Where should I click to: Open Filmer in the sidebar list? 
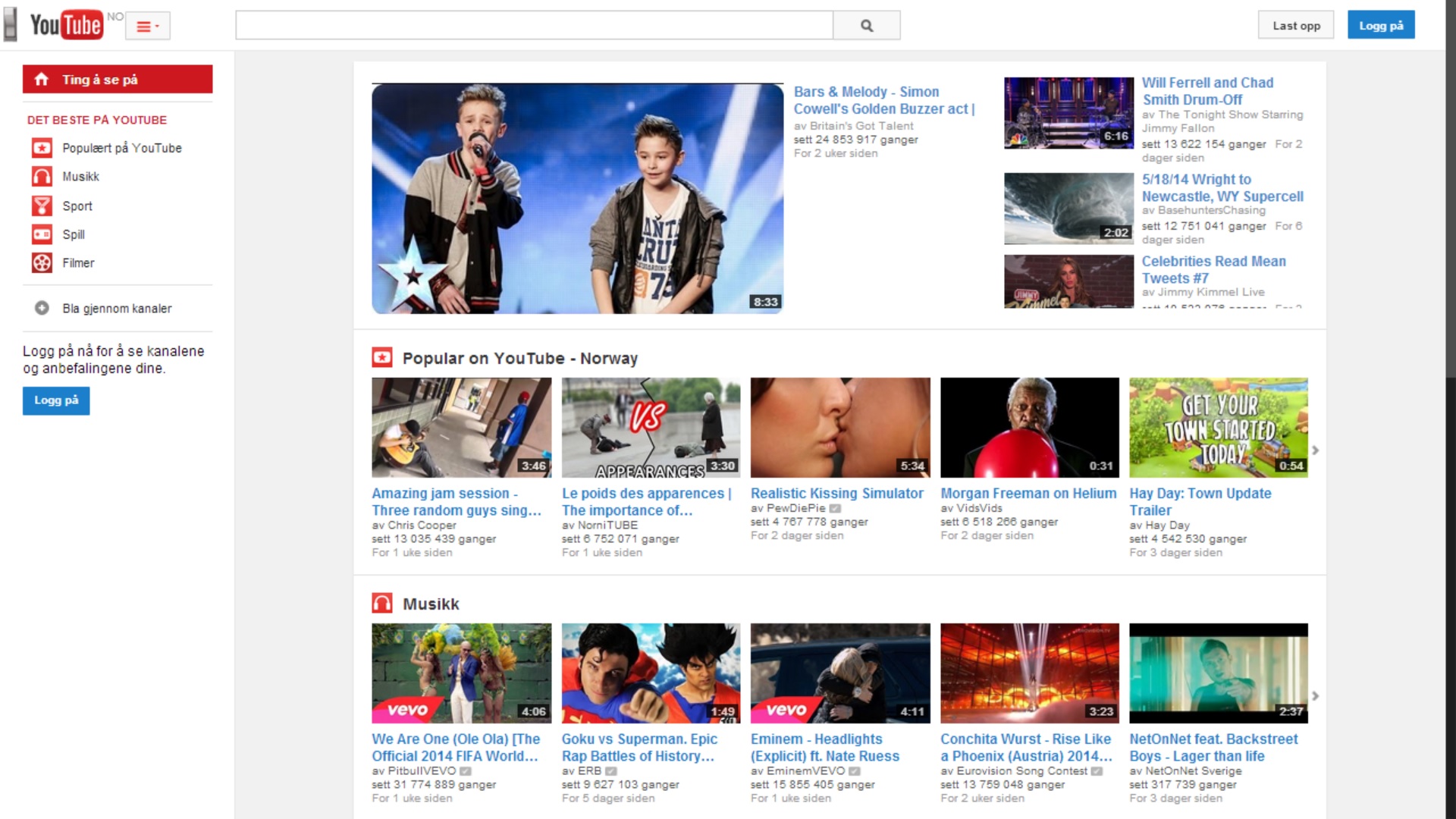78,262
